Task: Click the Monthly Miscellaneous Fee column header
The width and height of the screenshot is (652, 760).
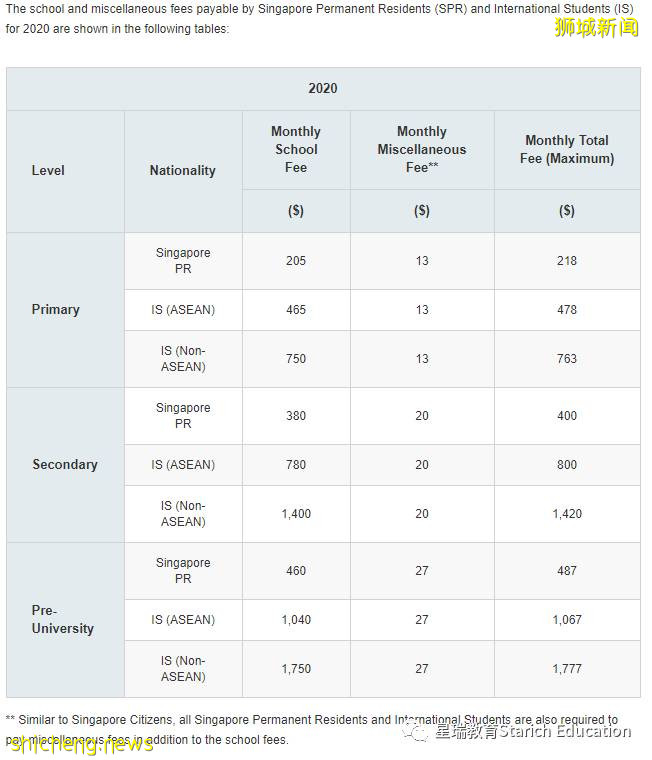Action: click(422, 149)
